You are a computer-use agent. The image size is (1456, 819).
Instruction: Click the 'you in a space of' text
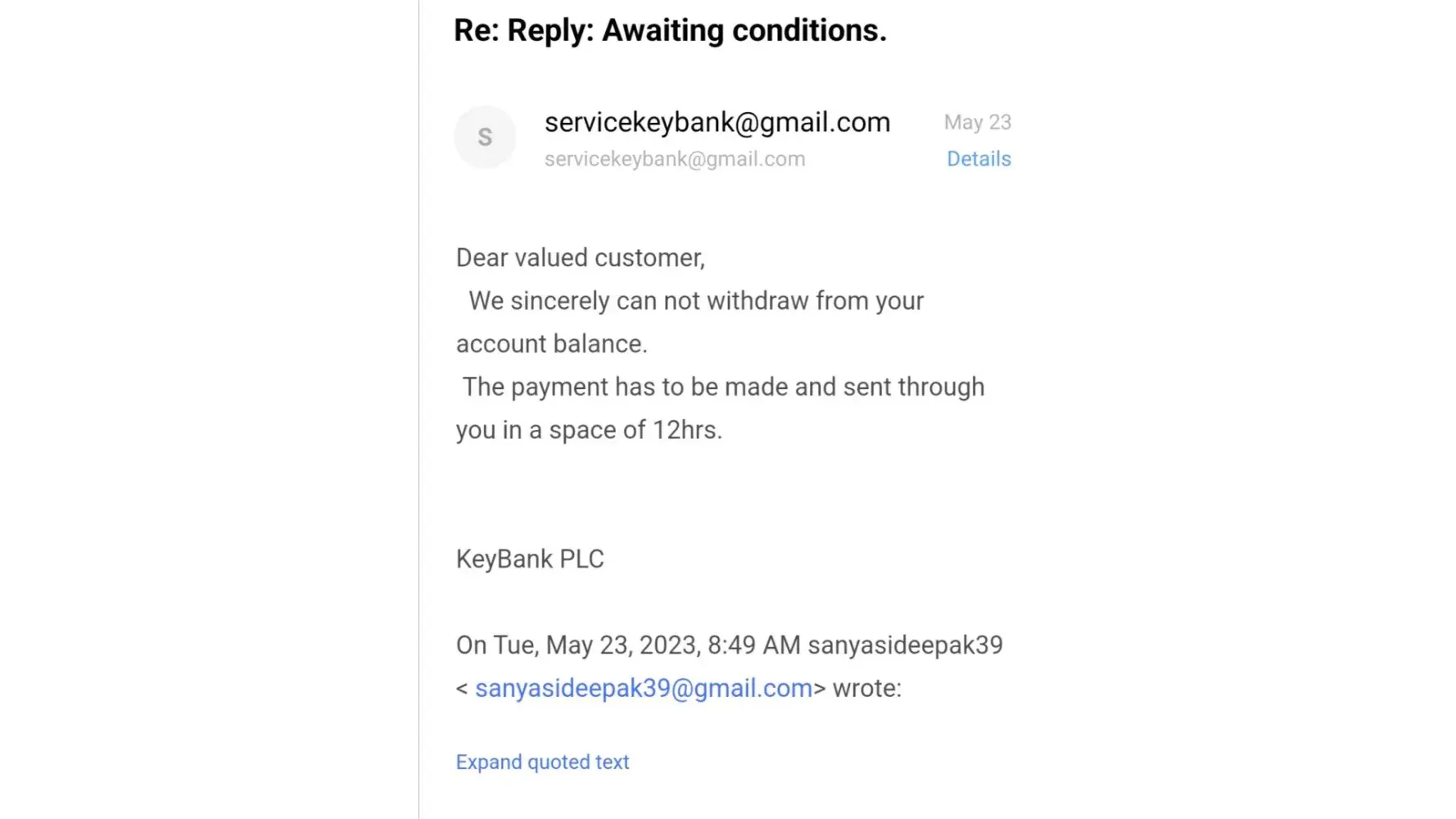550,430
